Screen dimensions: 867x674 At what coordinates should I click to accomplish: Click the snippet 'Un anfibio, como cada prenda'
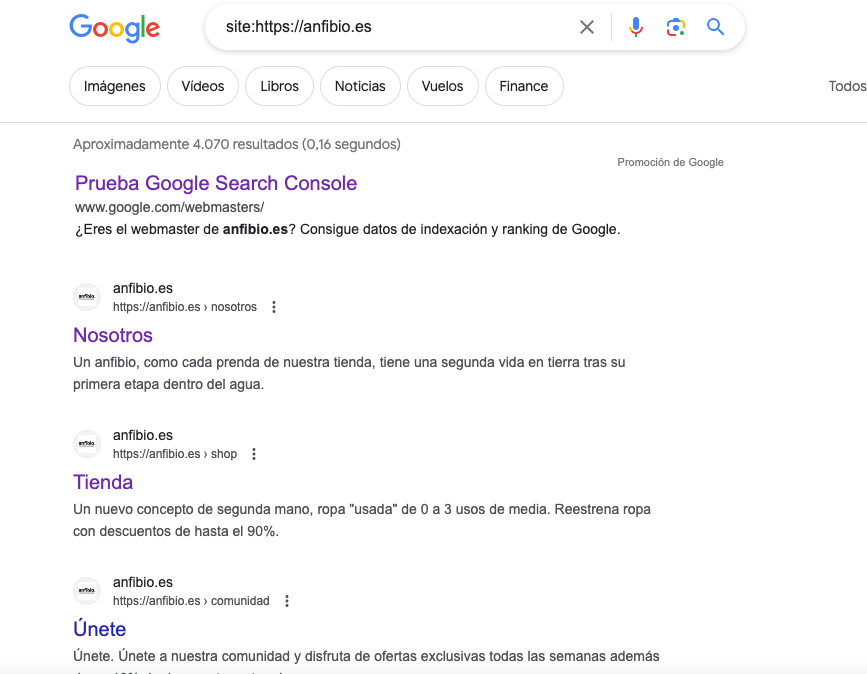[x=349, y=373]
